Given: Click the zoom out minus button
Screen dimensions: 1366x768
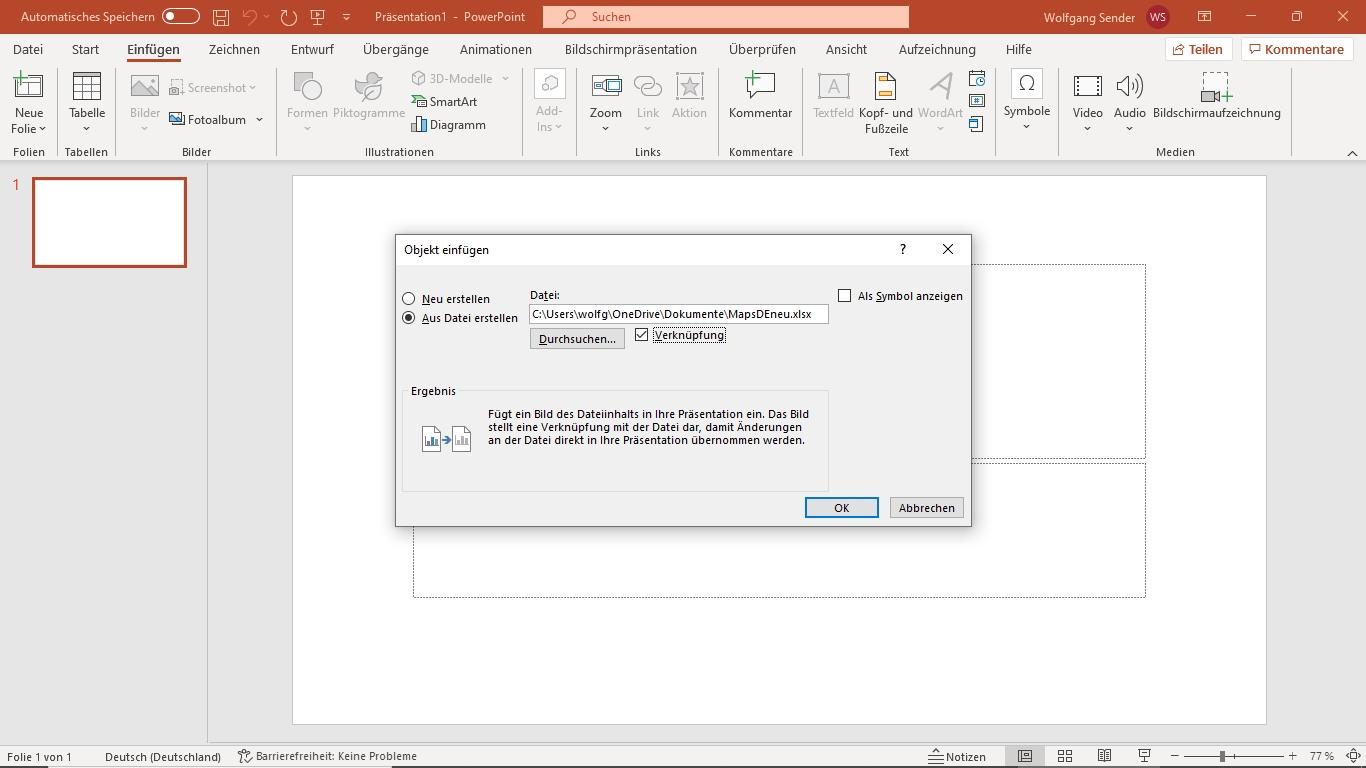Looking at the screenshot, I should pyautogui.click(x=1175, y=756).
